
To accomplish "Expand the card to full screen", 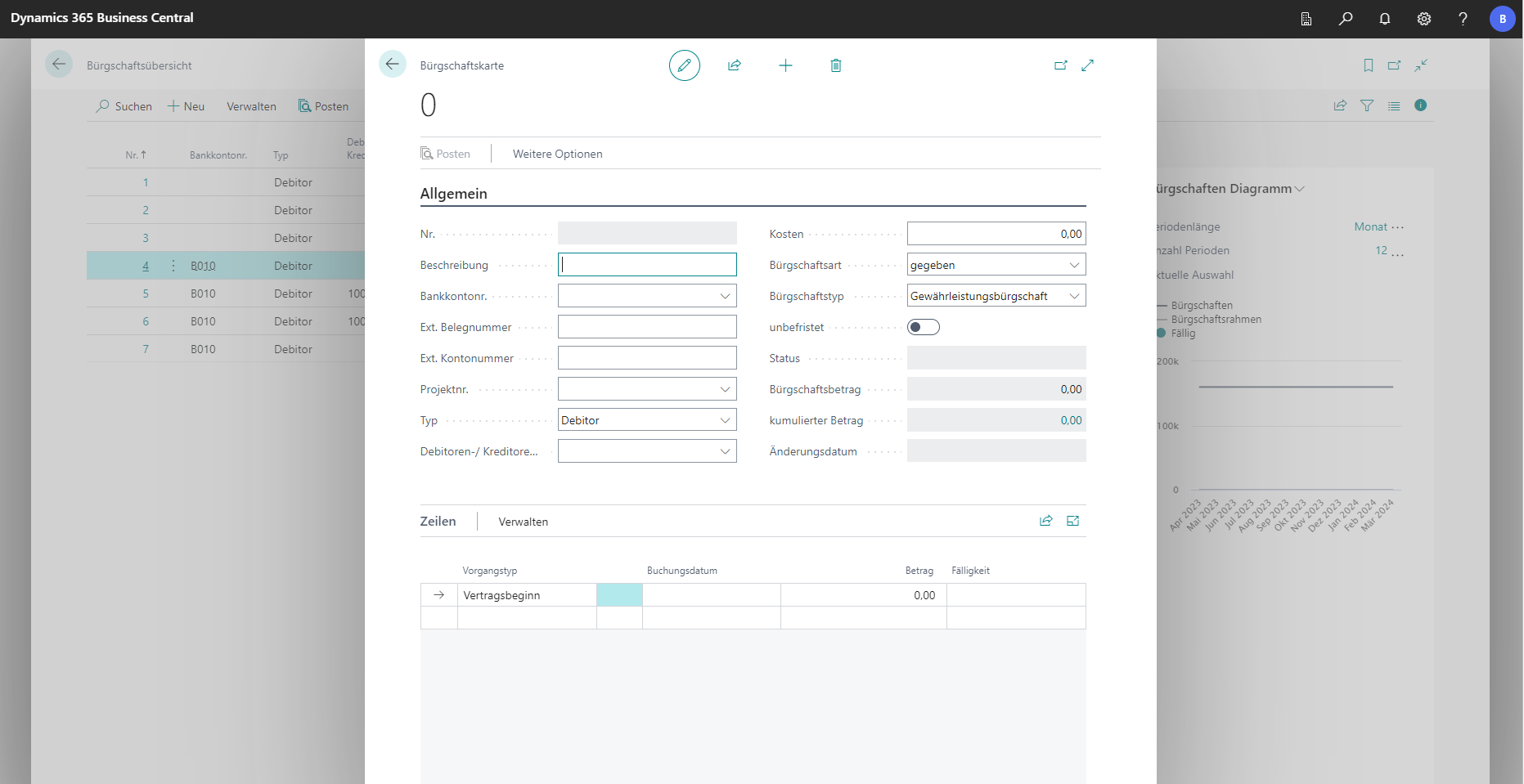I will [1087, 65].
